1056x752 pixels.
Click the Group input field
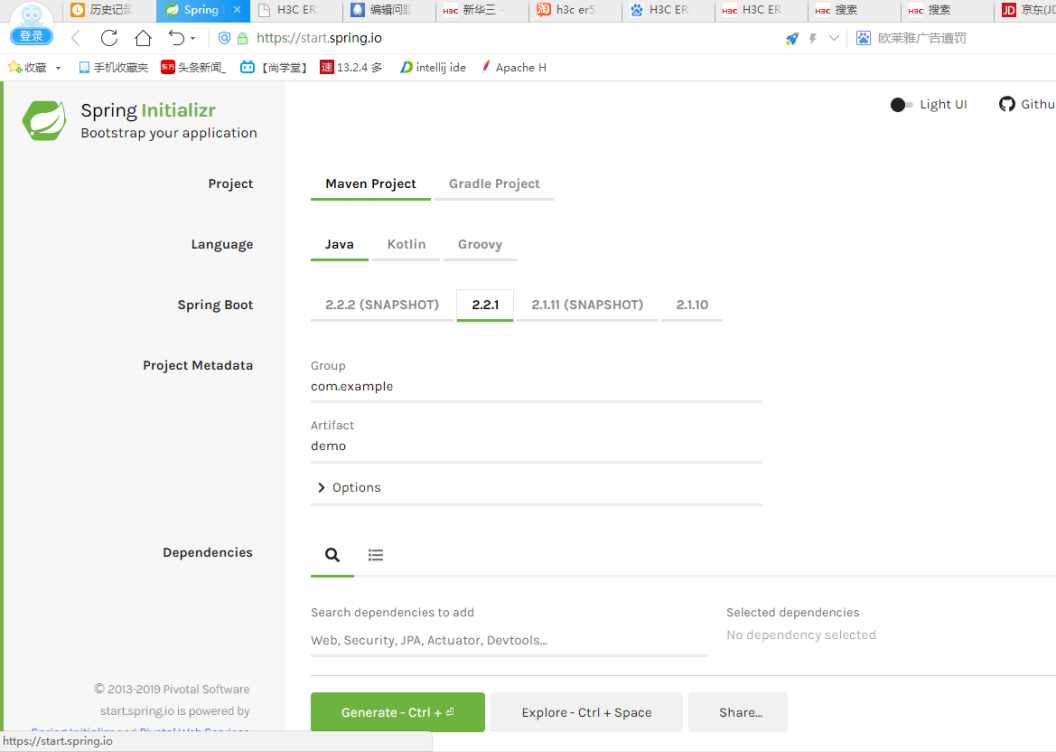pos(536,386)
